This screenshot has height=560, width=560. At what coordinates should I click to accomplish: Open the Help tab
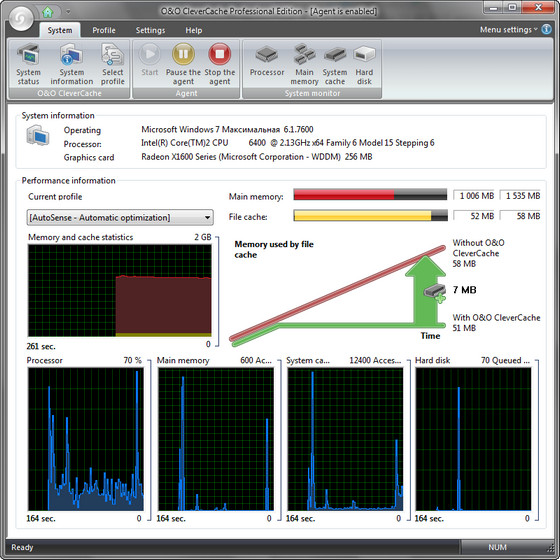(x=194, y=30)
